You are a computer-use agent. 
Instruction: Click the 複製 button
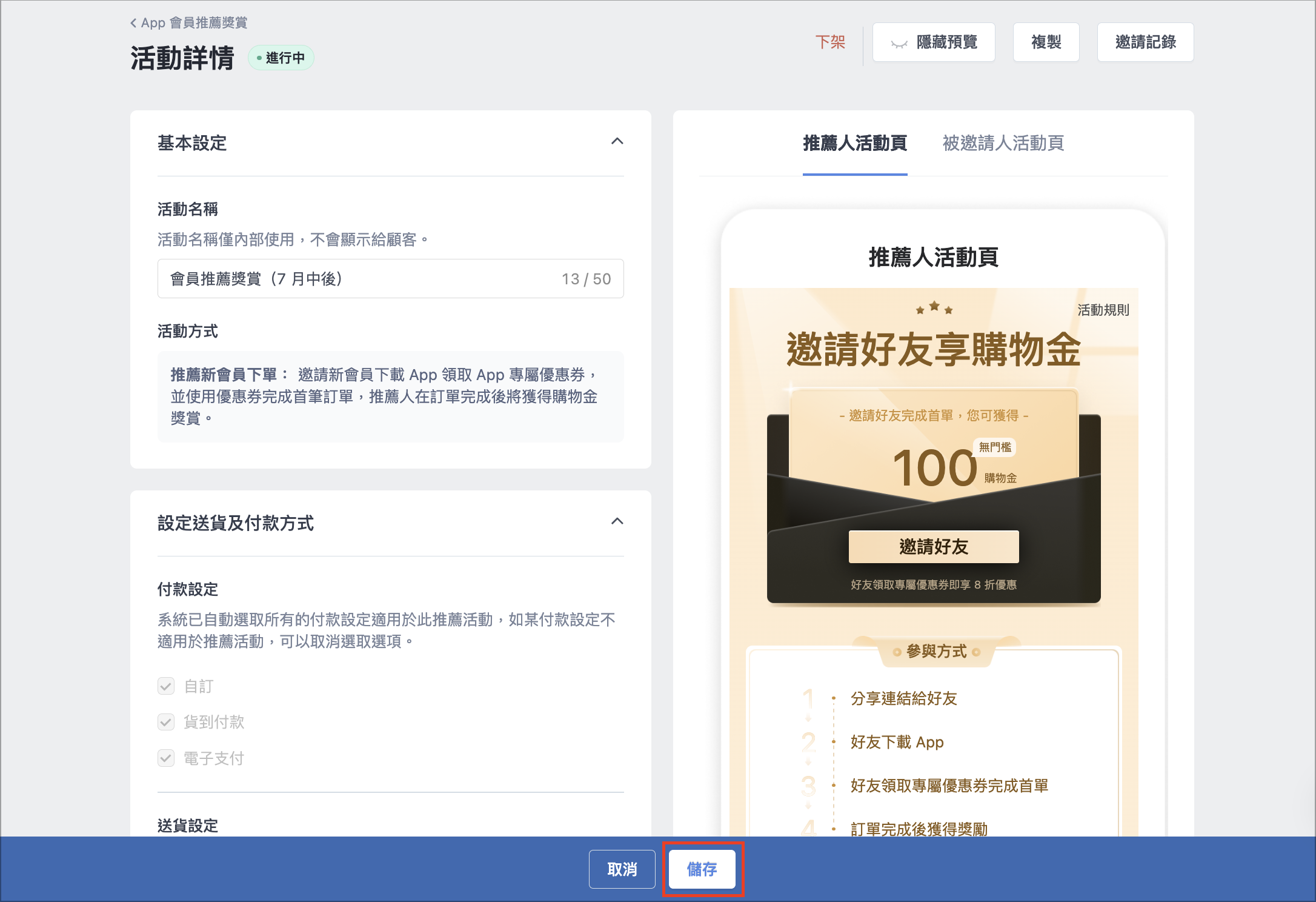[1046, 42]
